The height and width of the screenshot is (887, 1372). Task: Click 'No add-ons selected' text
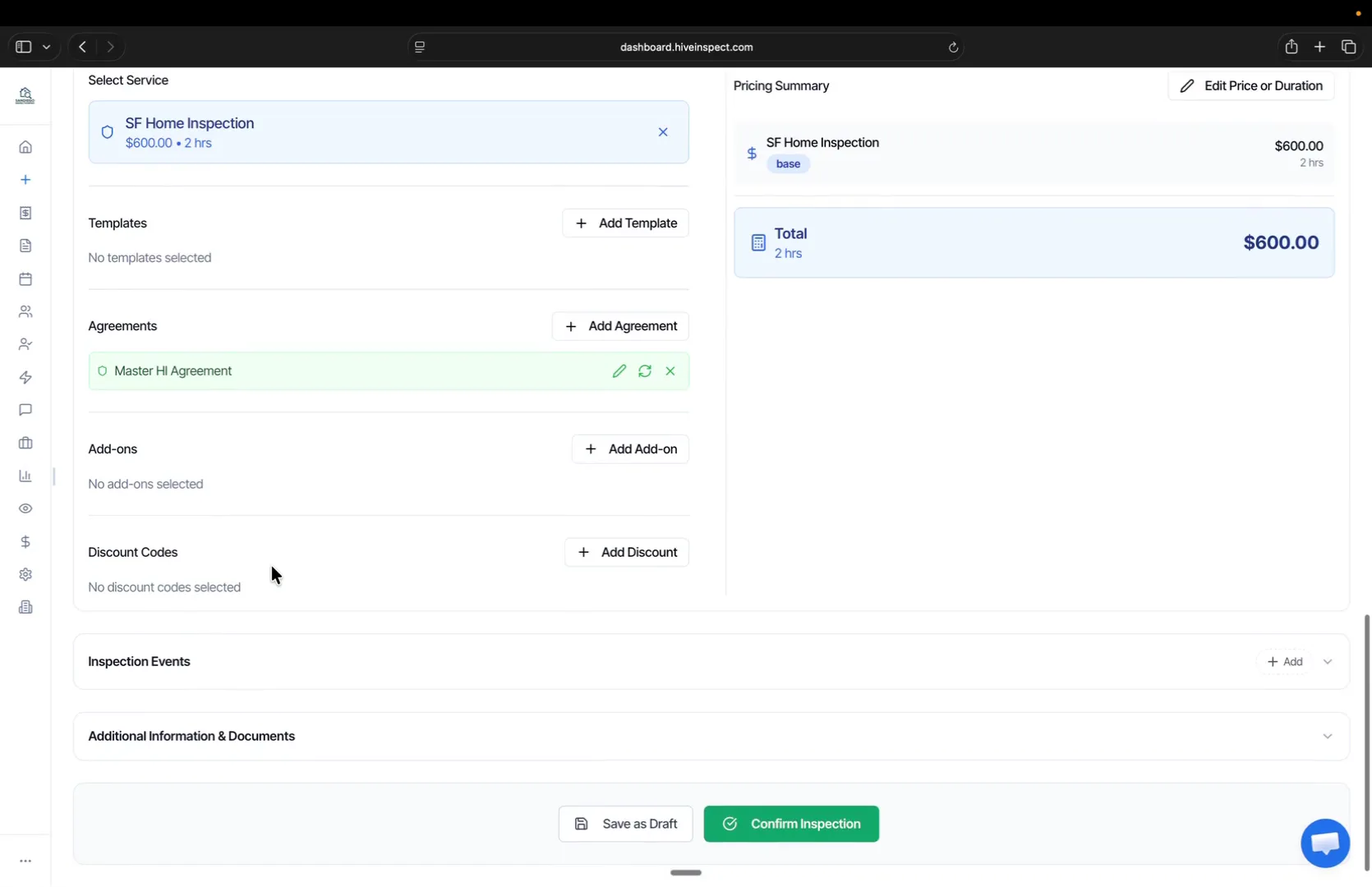[x=145, y=485]
